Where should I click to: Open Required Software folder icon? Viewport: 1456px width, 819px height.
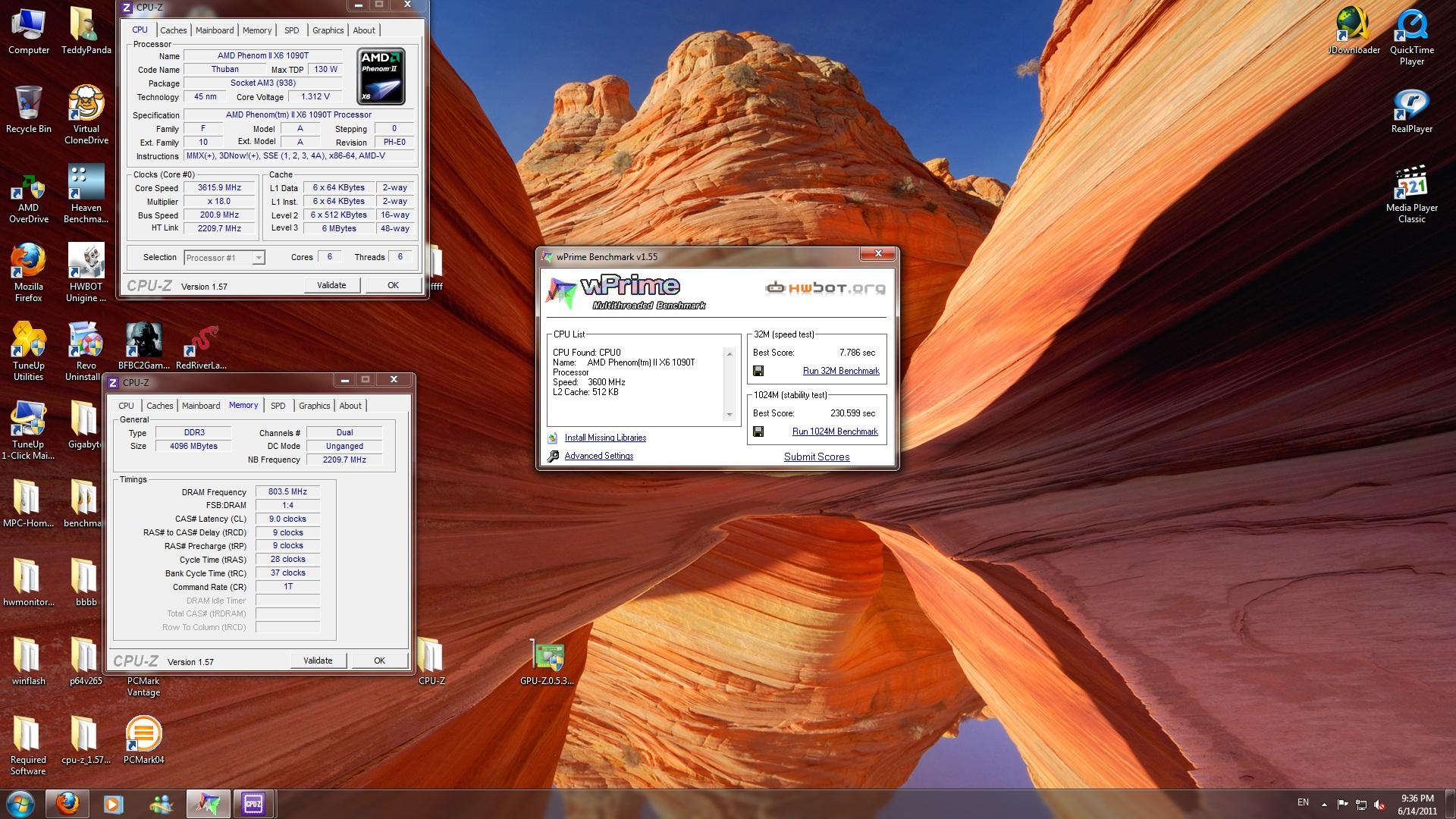pyautogui.click(x=28, y=746)
